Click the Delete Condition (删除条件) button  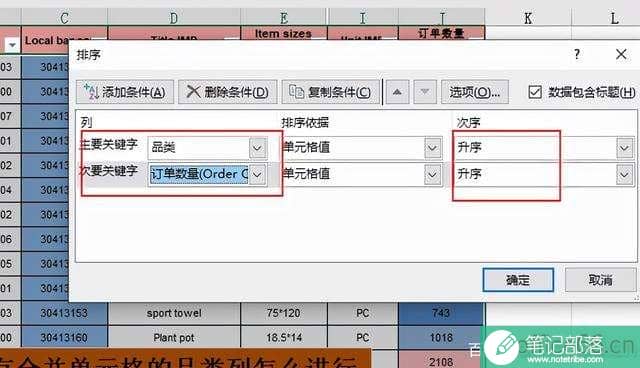tap(228, 92)
